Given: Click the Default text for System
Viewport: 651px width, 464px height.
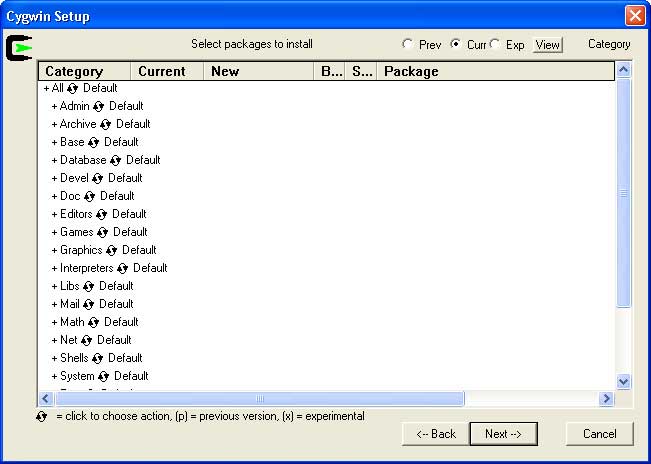Looking at the screenshot, I should click(131, 376).
